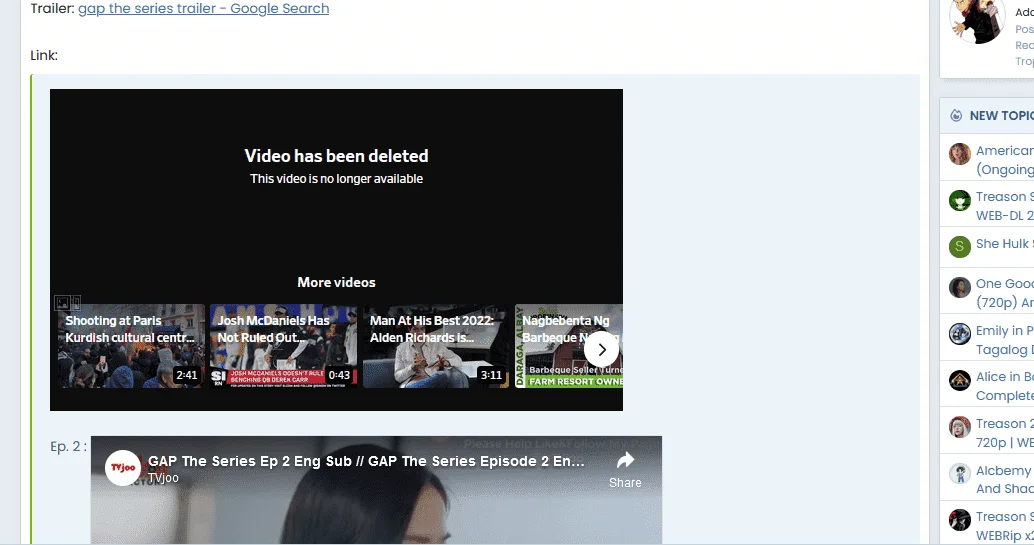The image size is (1034, 545).
Task: Click the Video has been deleted message
Action: [x=336, y=156]
